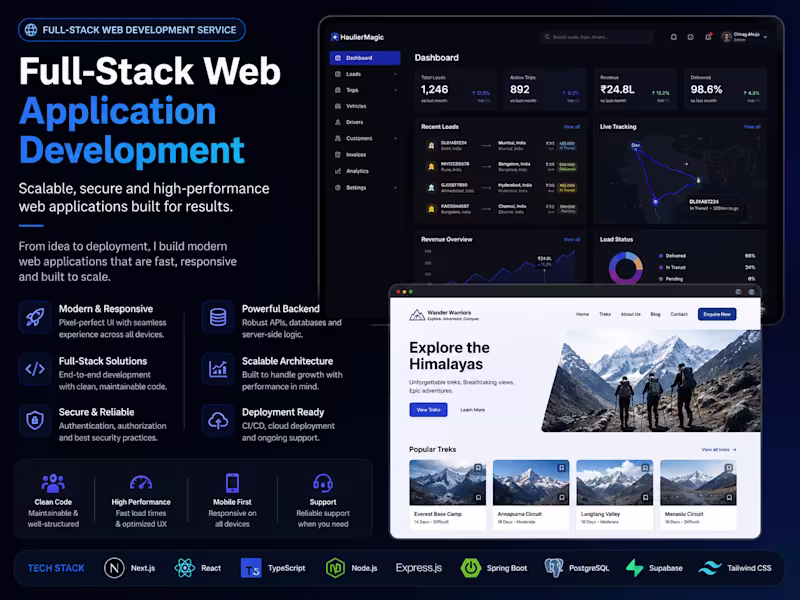Expand the Customers sidebar chevron
This screenshot has width=800, height=600.
[395, 138]
